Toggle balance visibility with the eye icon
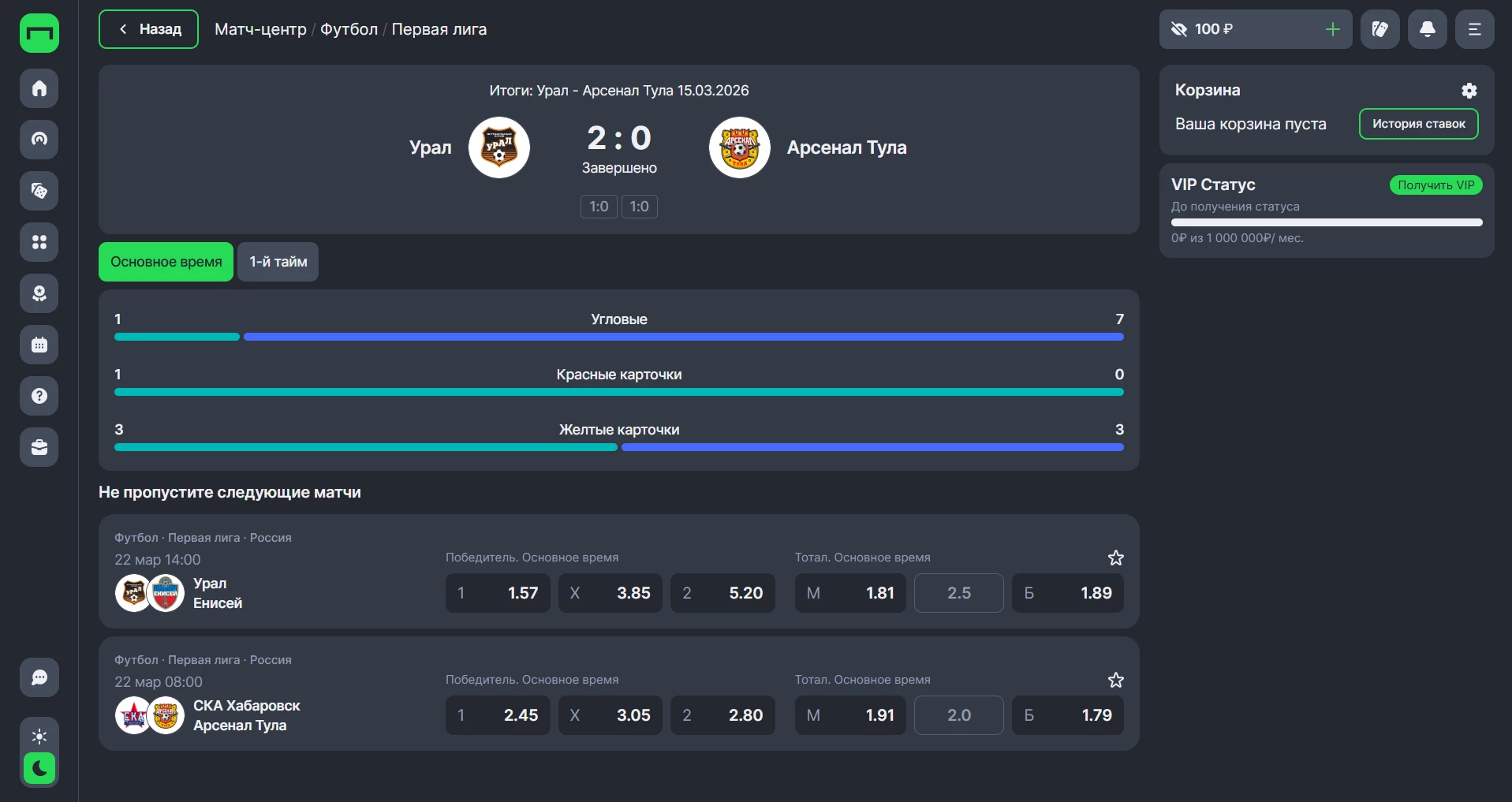 coord(1179,29)
